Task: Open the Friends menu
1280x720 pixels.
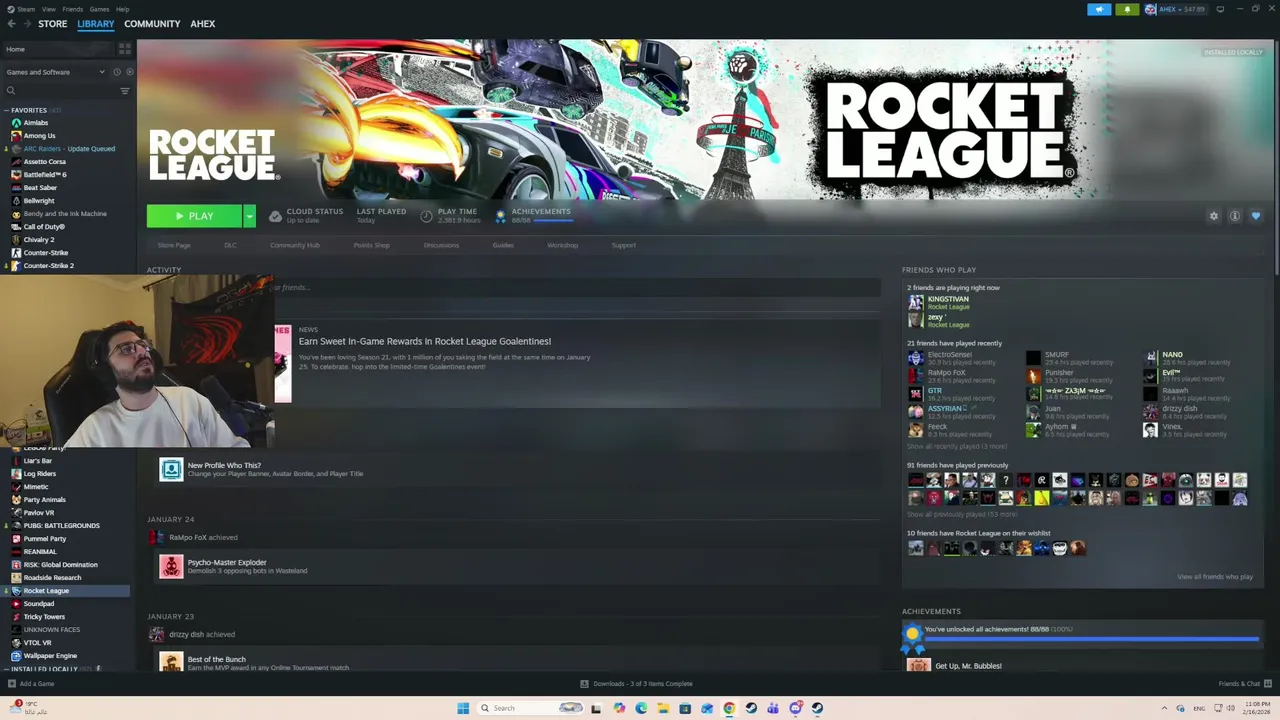Action: (x=73, y=9)
